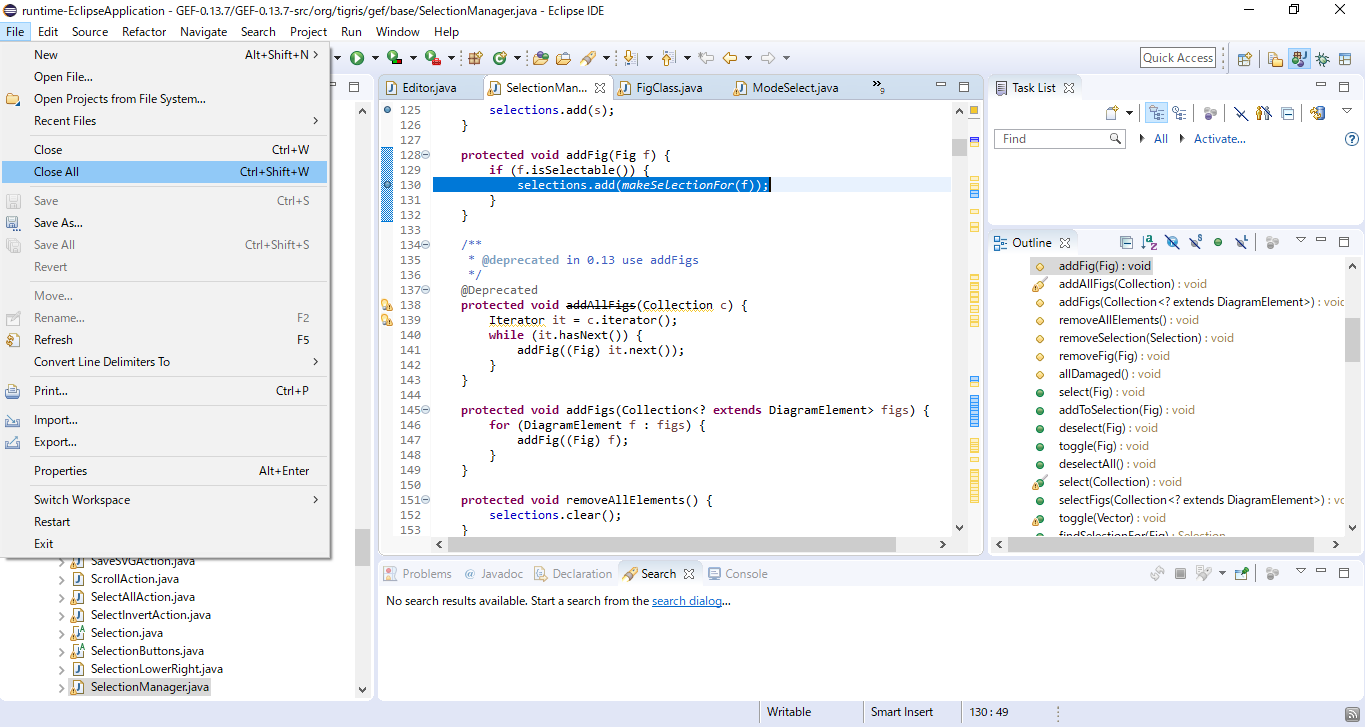Click the Refresh icon in File menu

[x=13, y=340]
